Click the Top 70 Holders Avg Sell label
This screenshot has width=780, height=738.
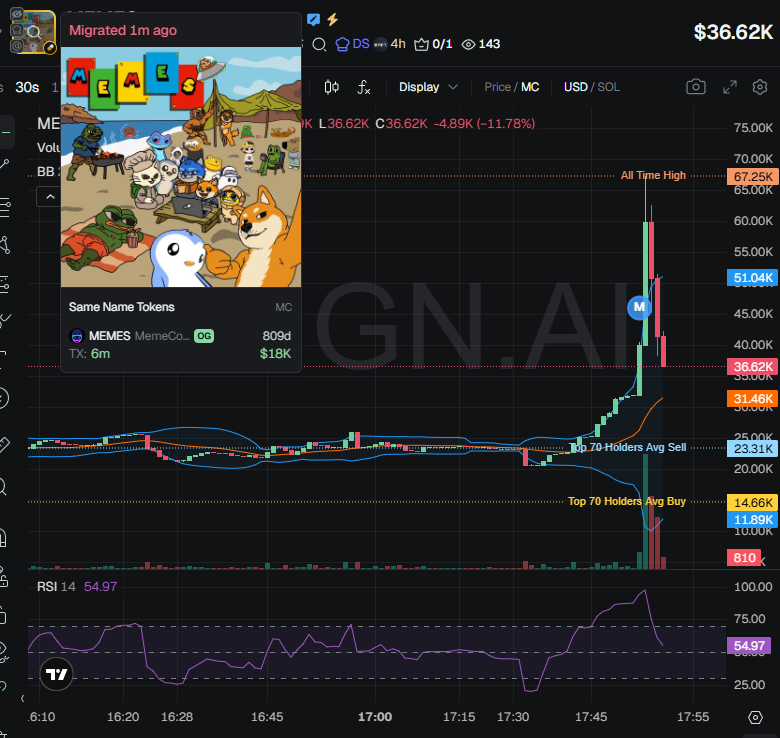627,448
